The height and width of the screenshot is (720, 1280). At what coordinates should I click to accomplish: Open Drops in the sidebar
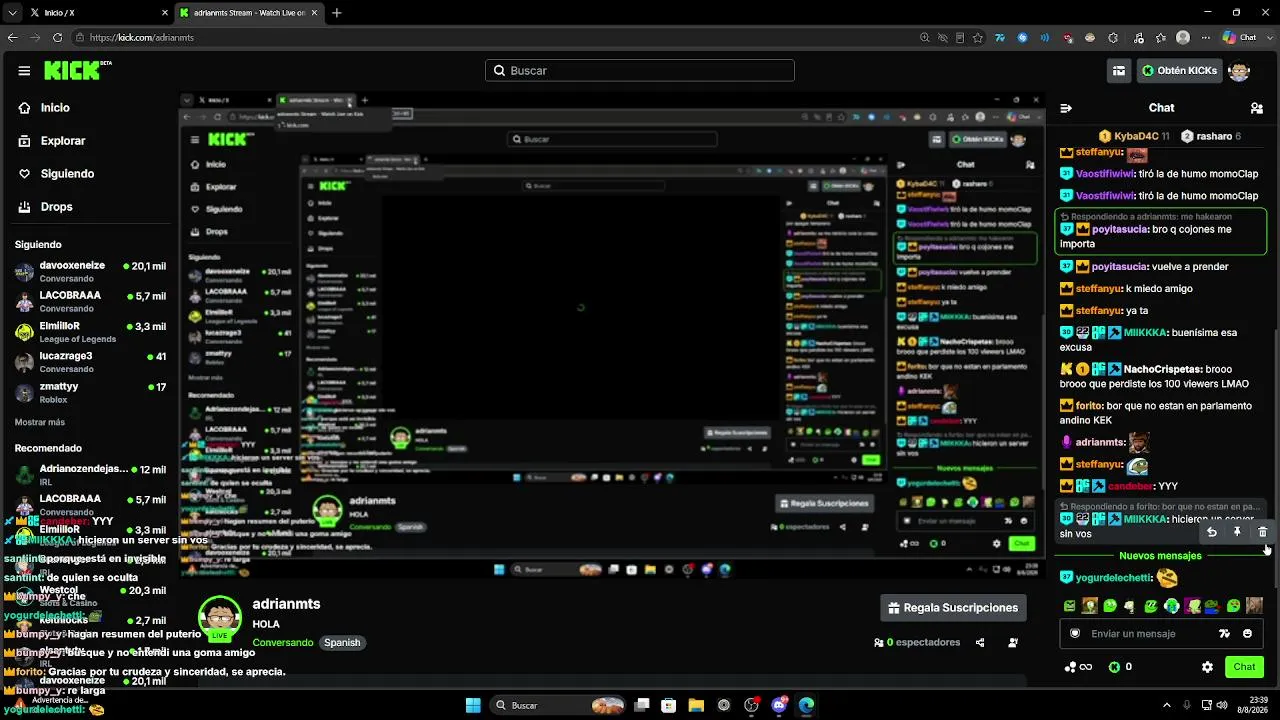[x=56, y=207]
